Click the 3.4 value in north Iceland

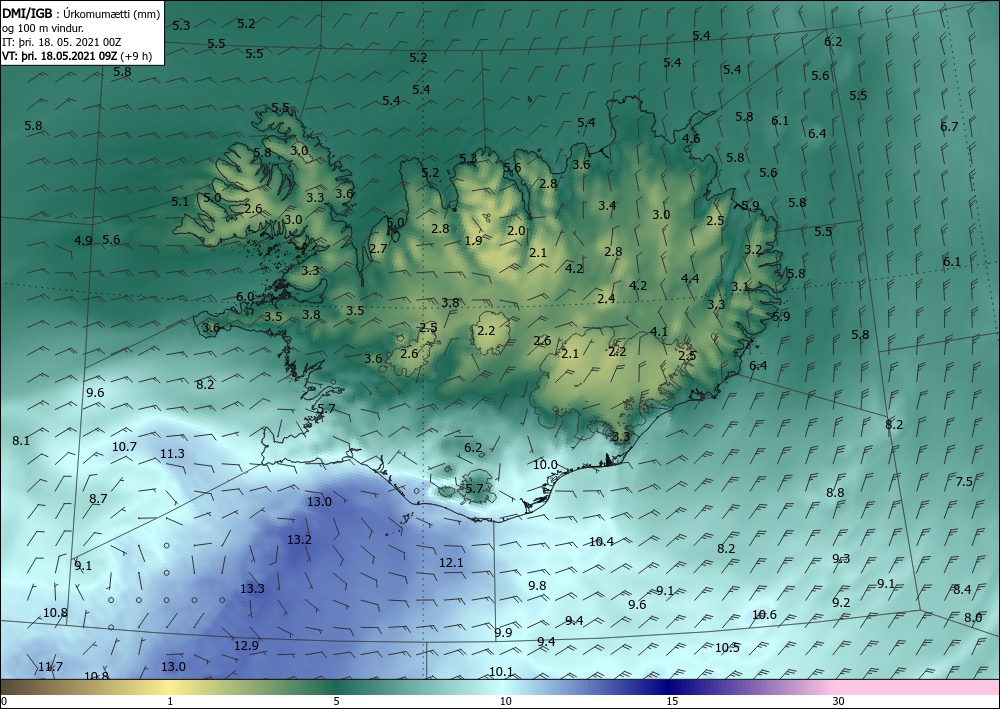[607, 205]
